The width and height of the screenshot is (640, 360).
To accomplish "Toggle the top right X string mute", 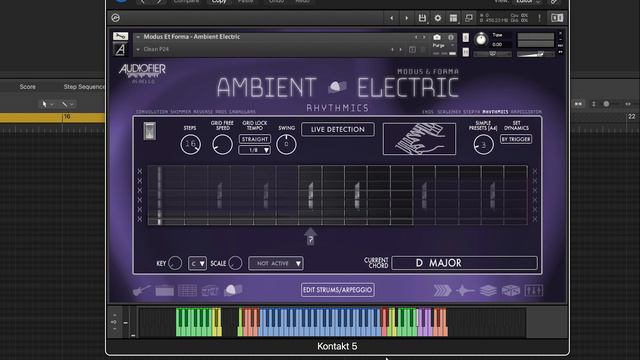I will pyautogui.click(x=535, y=171).
